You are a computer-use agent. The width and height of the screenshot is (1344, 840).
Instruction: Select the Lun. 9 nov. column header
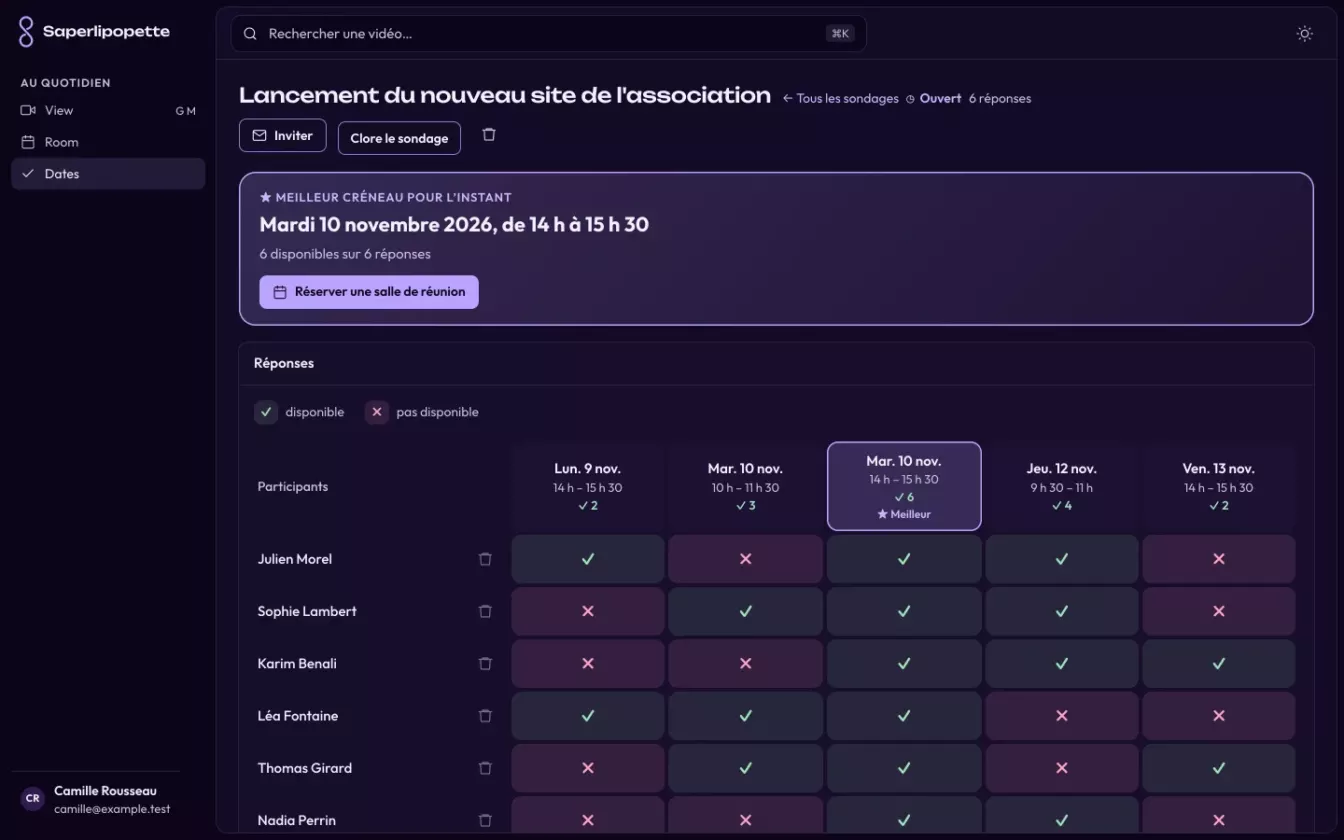click(x=588, y=486)
